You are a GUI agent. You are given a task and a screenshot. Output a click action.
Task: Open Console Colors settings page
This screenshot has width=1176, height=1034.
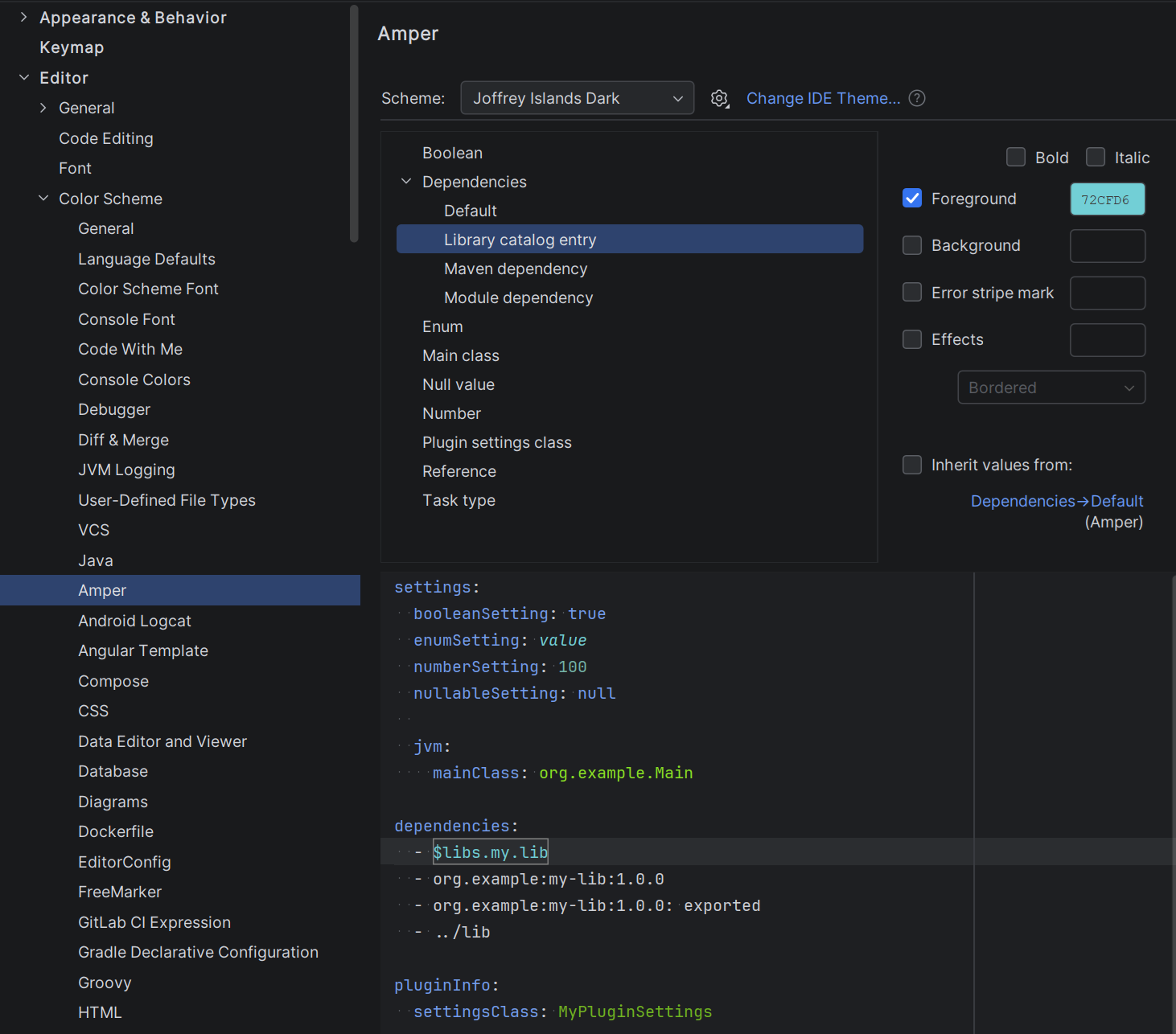134,380
